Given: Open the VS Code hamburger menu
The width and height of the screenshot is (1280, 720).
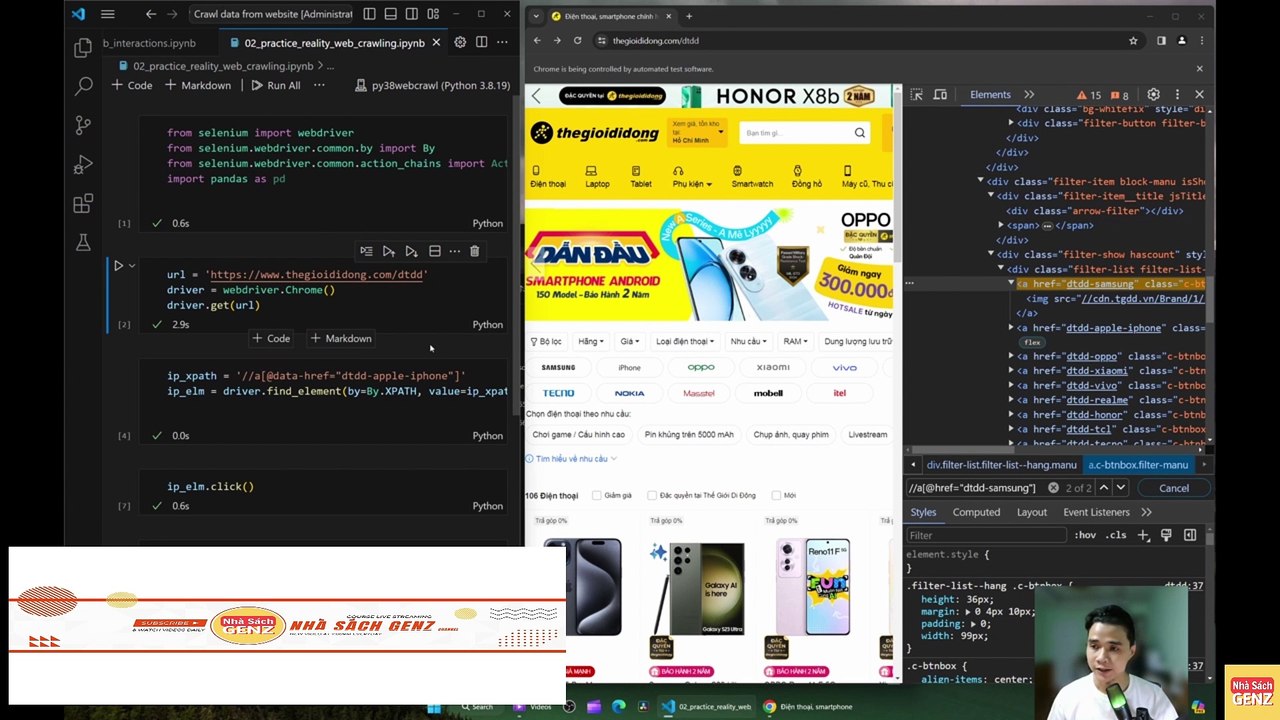Looking at the screenshot, I should (107, 14).
